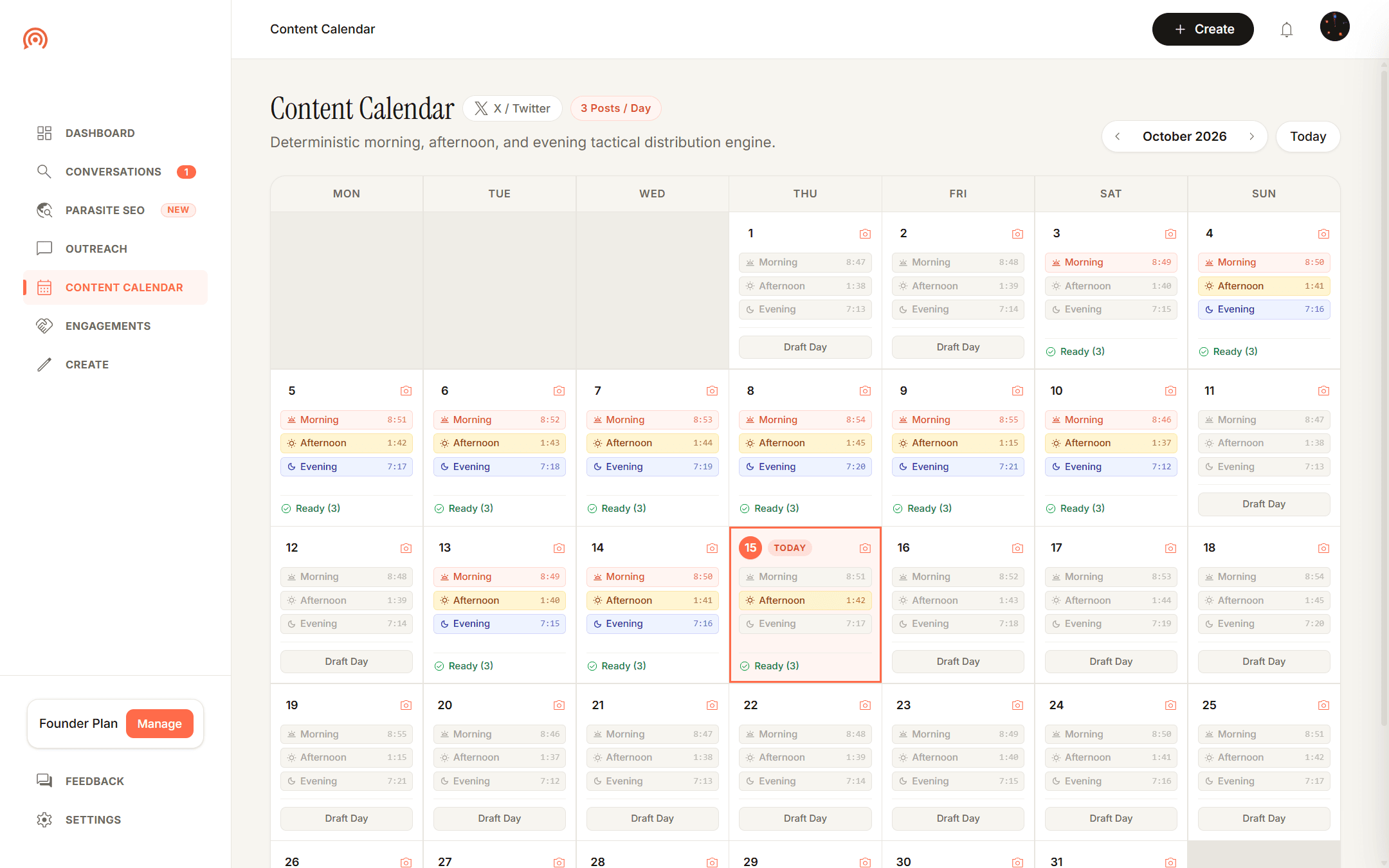Click the camera icon on October 11
The image size is (1389, 868).
1323,391
